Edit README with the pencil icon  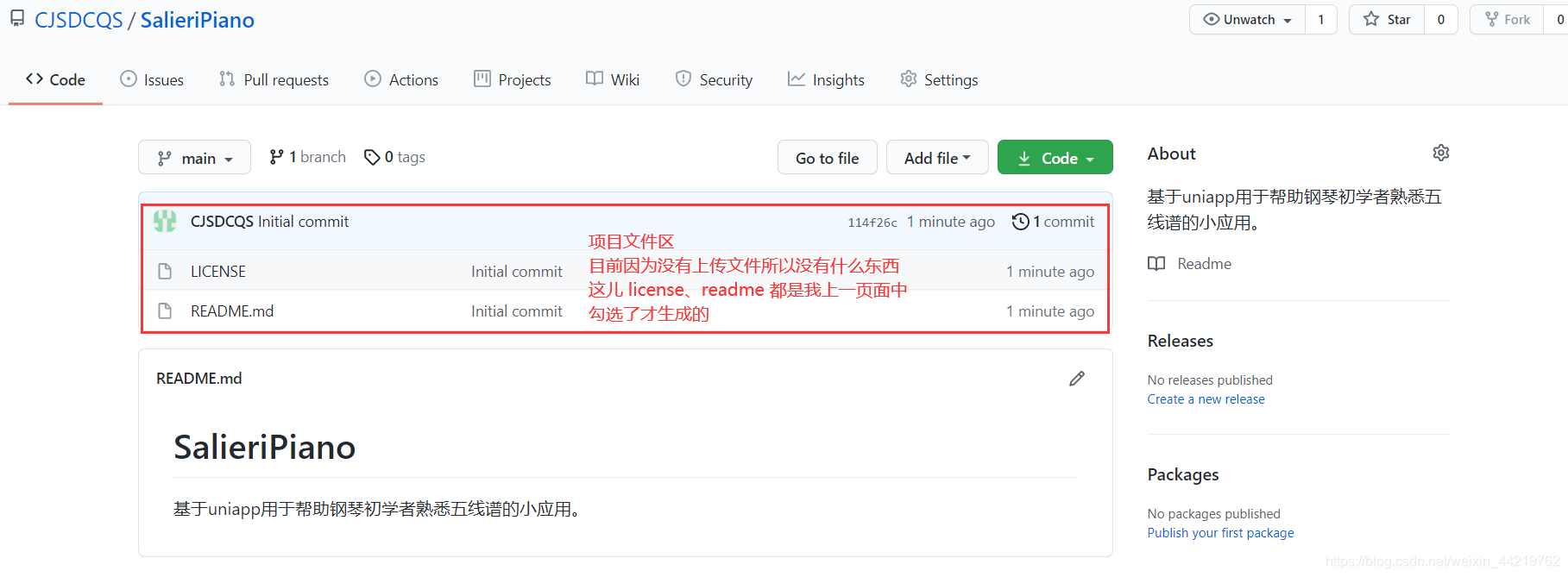click(x=1076, y=379)
